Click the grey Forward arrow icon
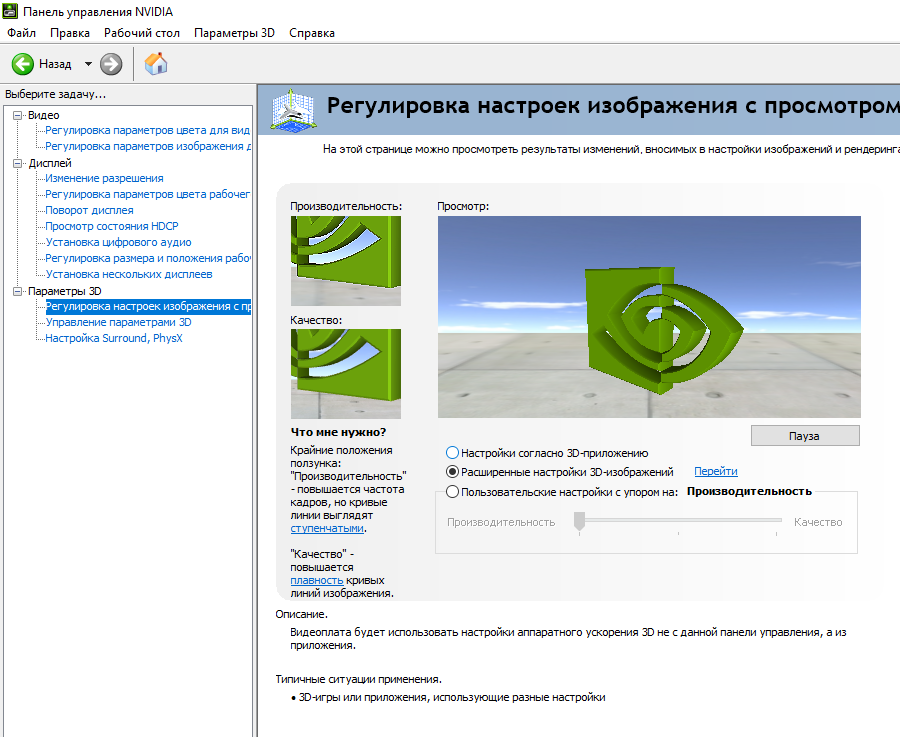Image resolution: width=900 pixels, height=737 pixels. (x=111, y=64)
